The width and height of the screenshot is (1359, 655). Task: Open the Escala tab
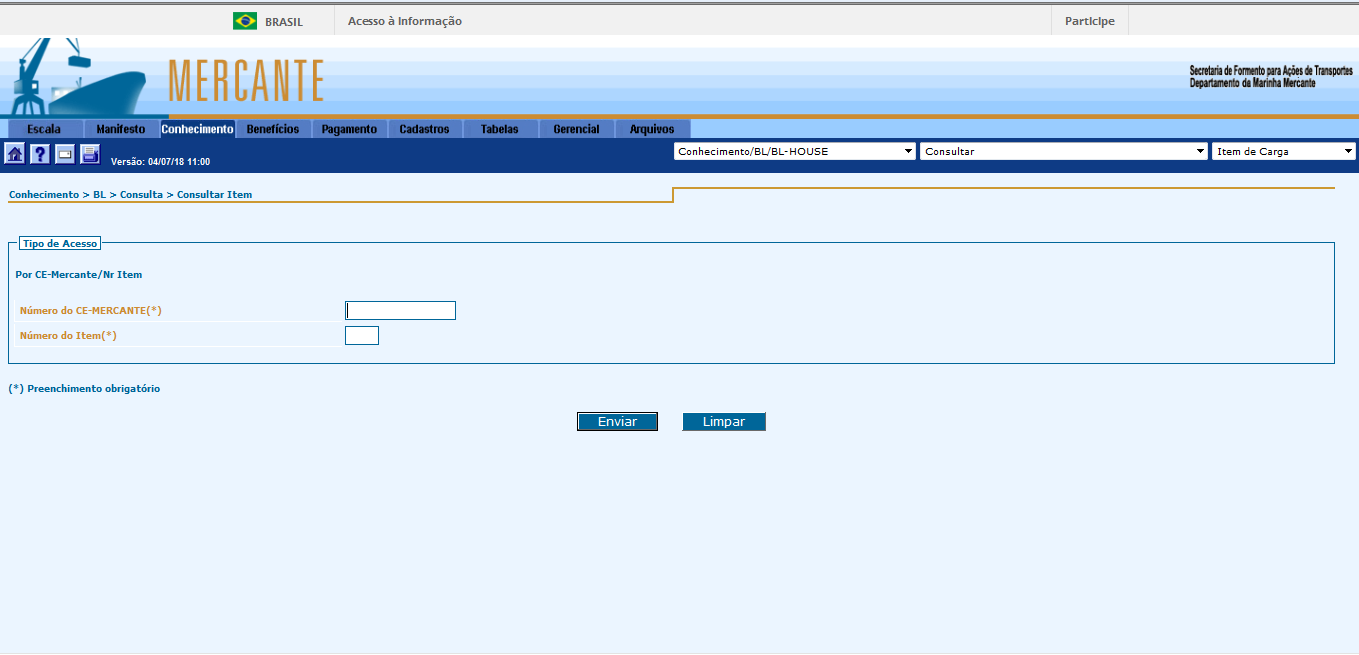(x=44, y=129)
